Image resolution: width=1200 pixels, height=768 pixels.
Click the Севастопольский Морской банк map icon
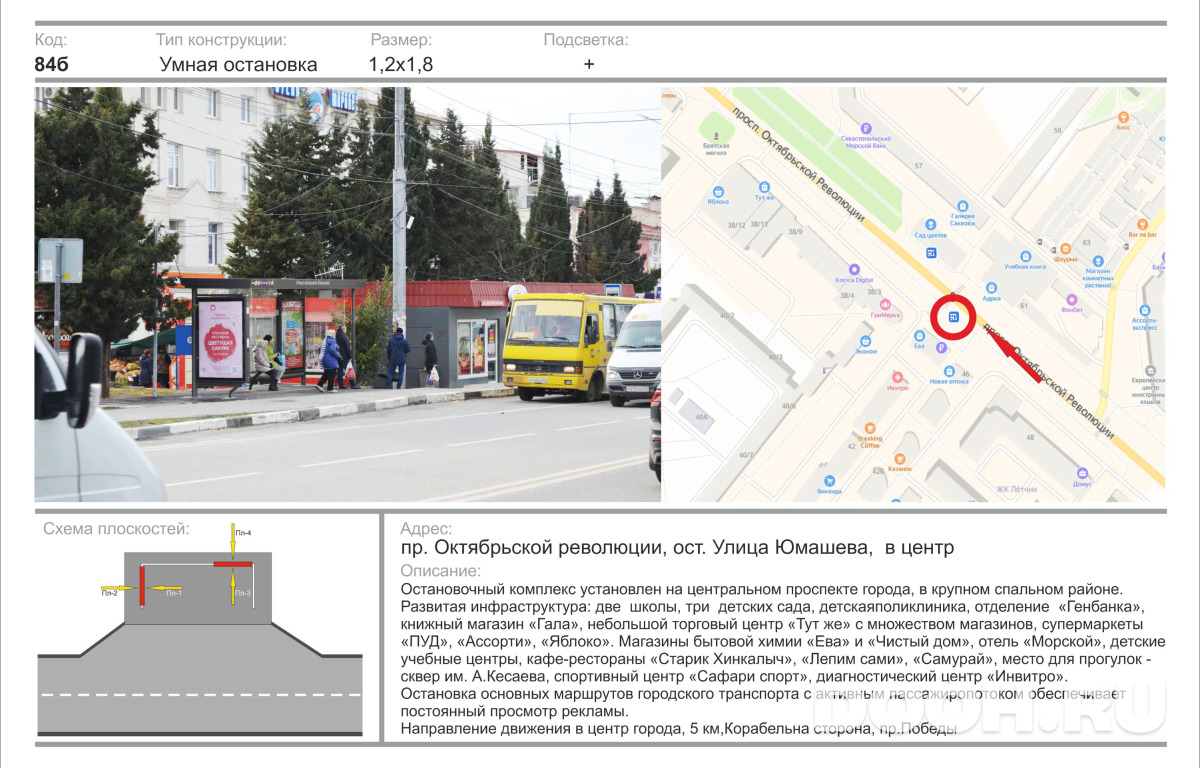click(864, 129)
